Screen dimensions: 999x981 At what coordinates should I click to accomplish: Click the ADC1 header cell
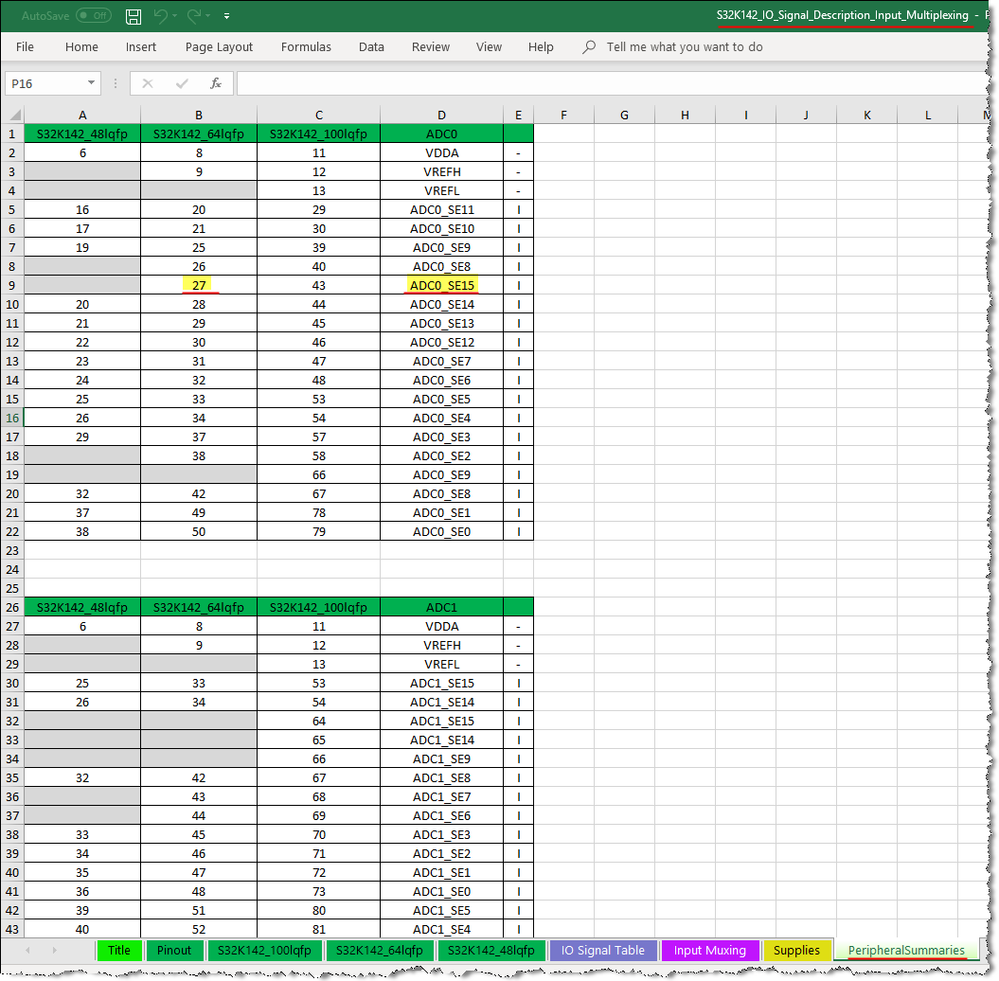click(x=442, y=607)
